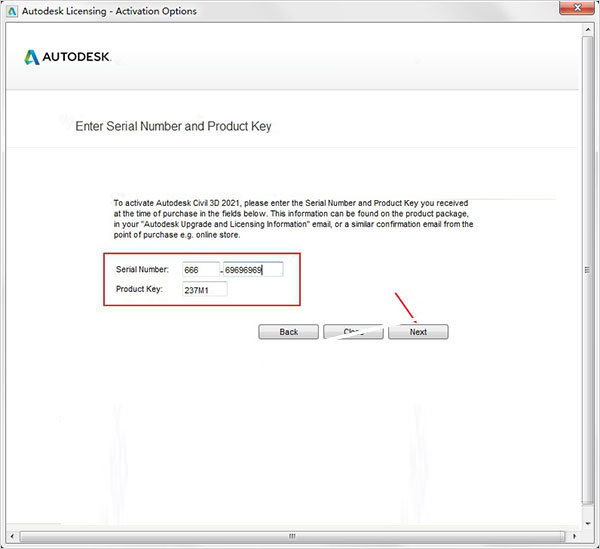Click the Back button
The width and height of the screenshot is (600, 549).
[x=289, y=332]
